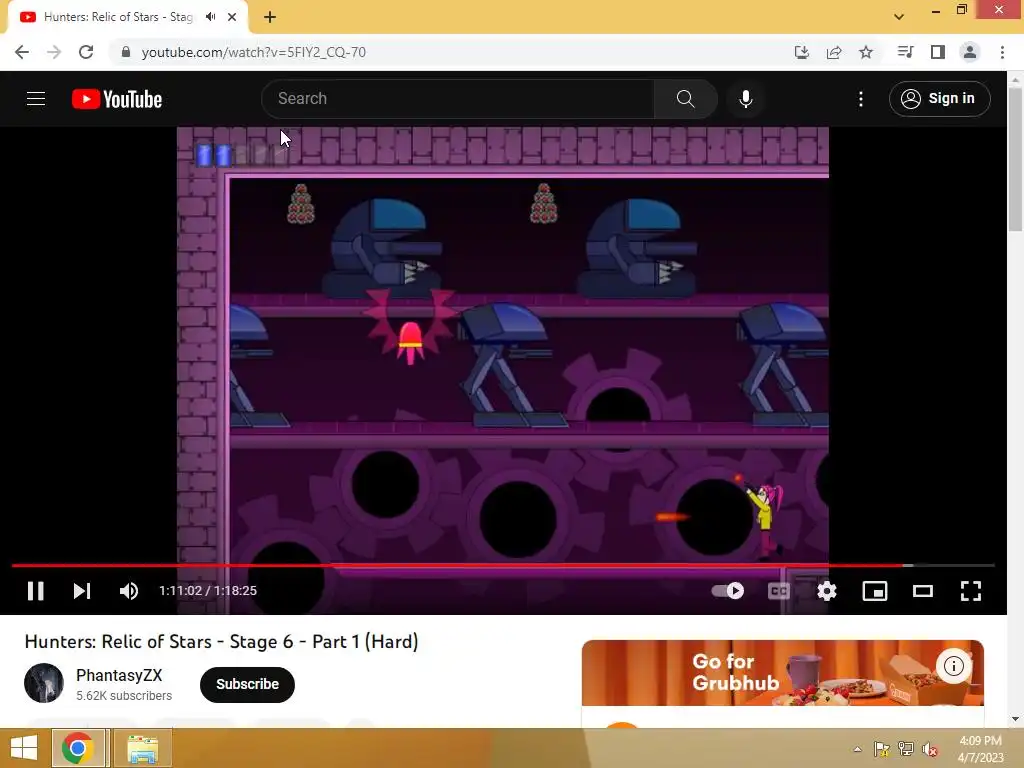The width and height of the screenshot is (1024, 768).
Task: Click Chrome in the taskbar
Action: point(78,748)
